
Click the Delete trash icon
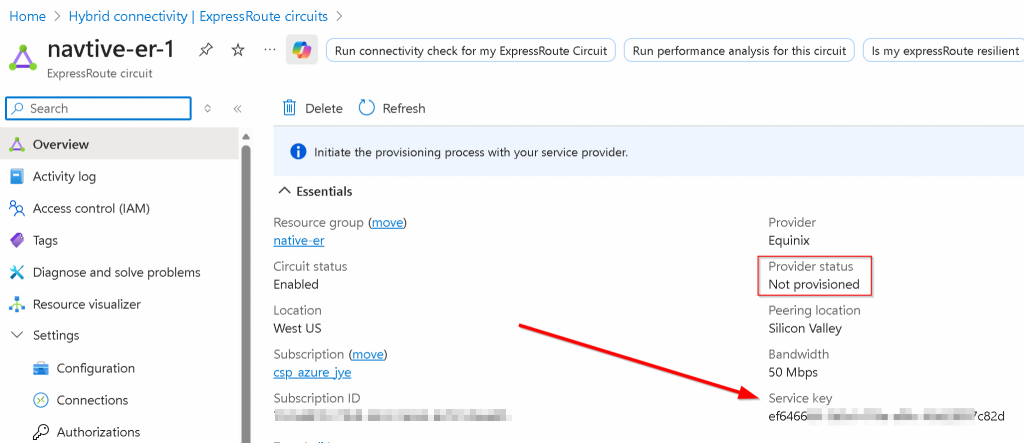tap(290, 108)
